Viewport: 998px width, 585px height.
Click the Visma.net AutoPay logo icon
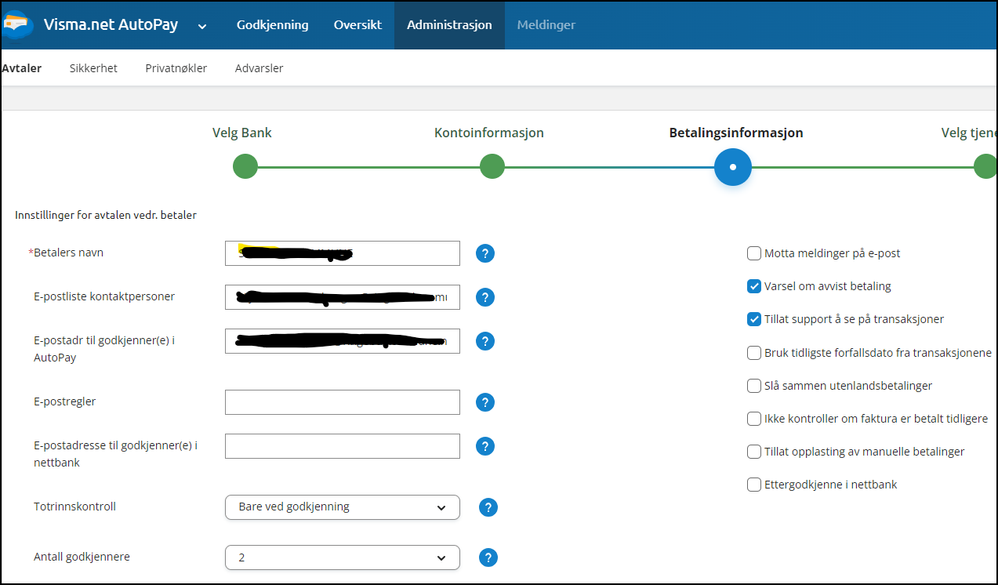point(17,25)
